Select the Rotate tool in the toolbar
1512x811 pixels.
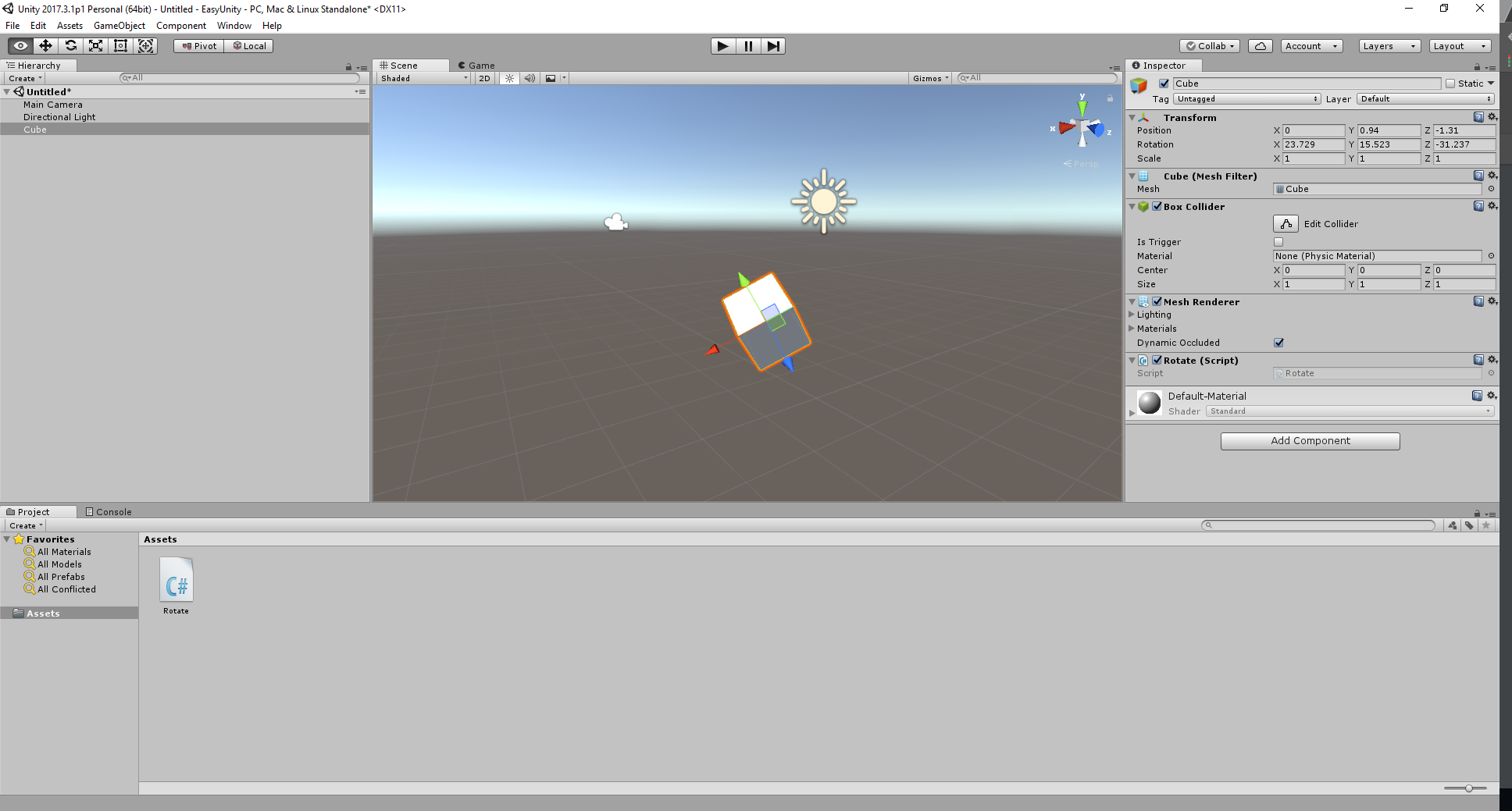tap(71, 46)
